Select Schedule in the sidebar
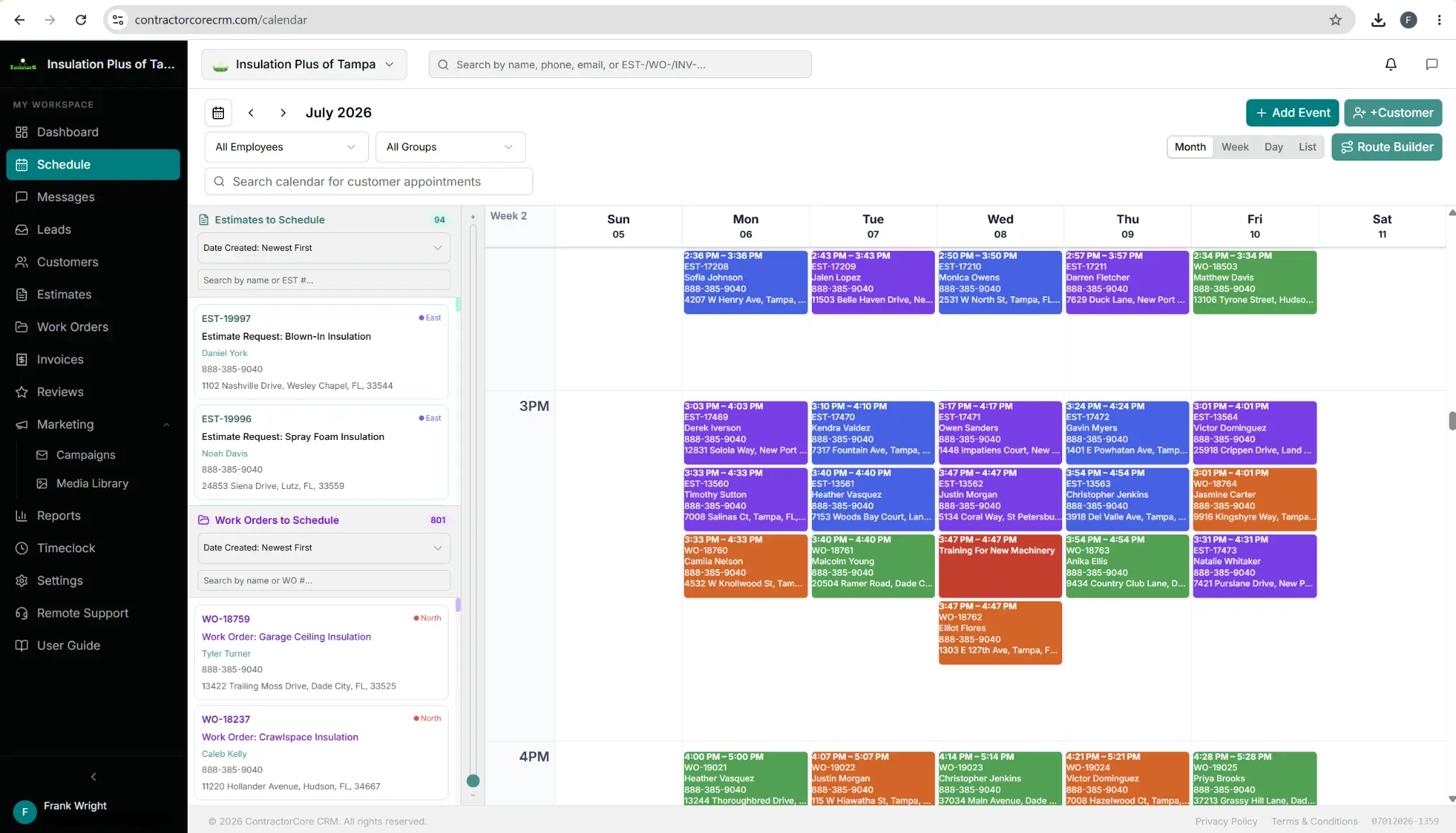 (93, 165)
